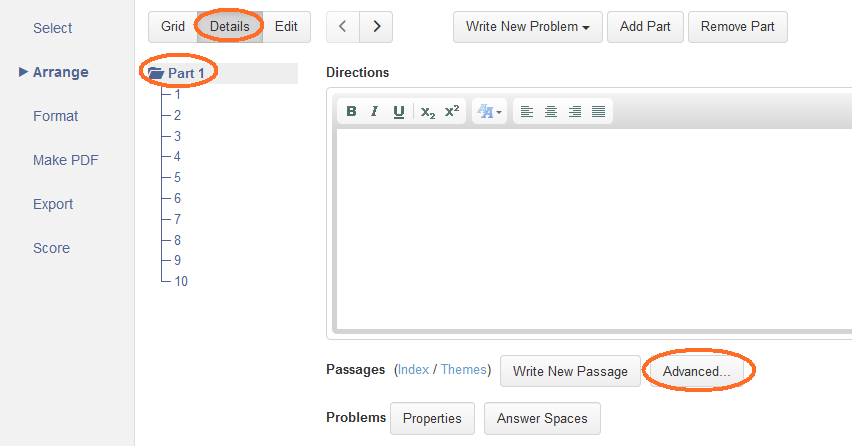Viewport: 852px width, 446px height.
Task: Click inside the Directions text area
Action: [x=593, y=229]
